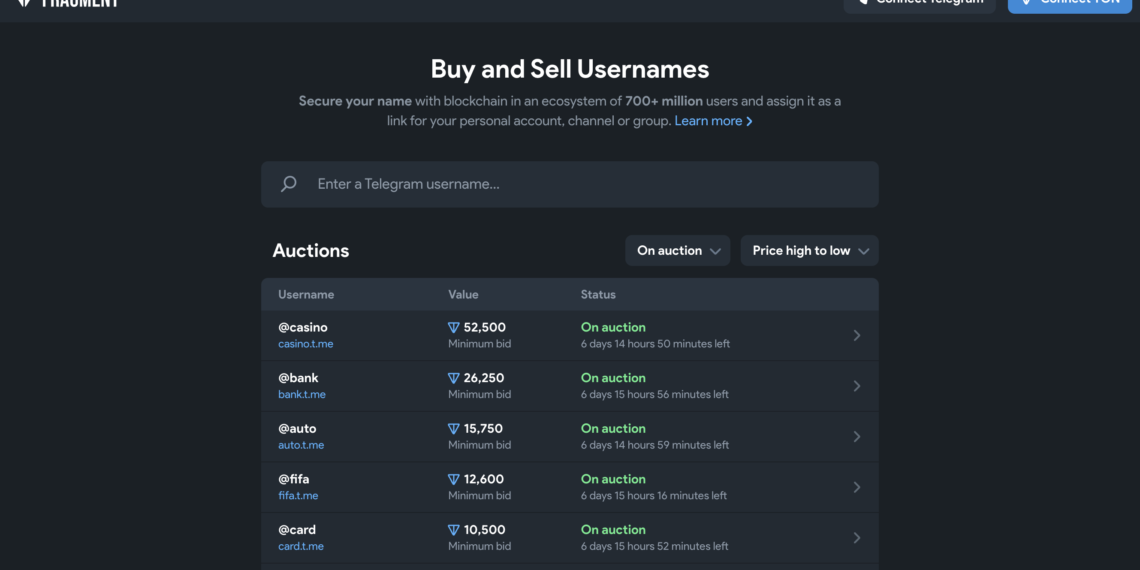
Task: Click Minimum bid label under 10,500
Action: 479,546
